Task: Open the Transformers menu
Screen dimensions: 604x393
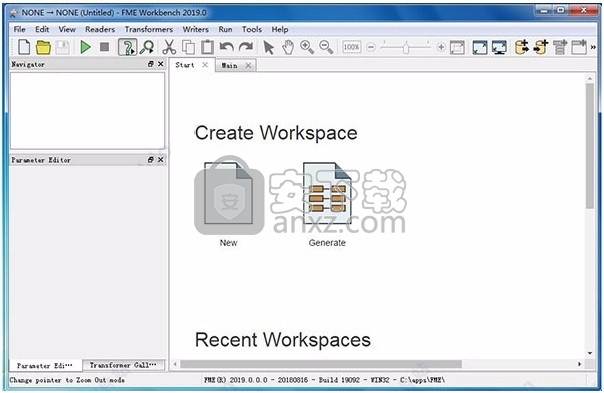Action: [149, 29]
